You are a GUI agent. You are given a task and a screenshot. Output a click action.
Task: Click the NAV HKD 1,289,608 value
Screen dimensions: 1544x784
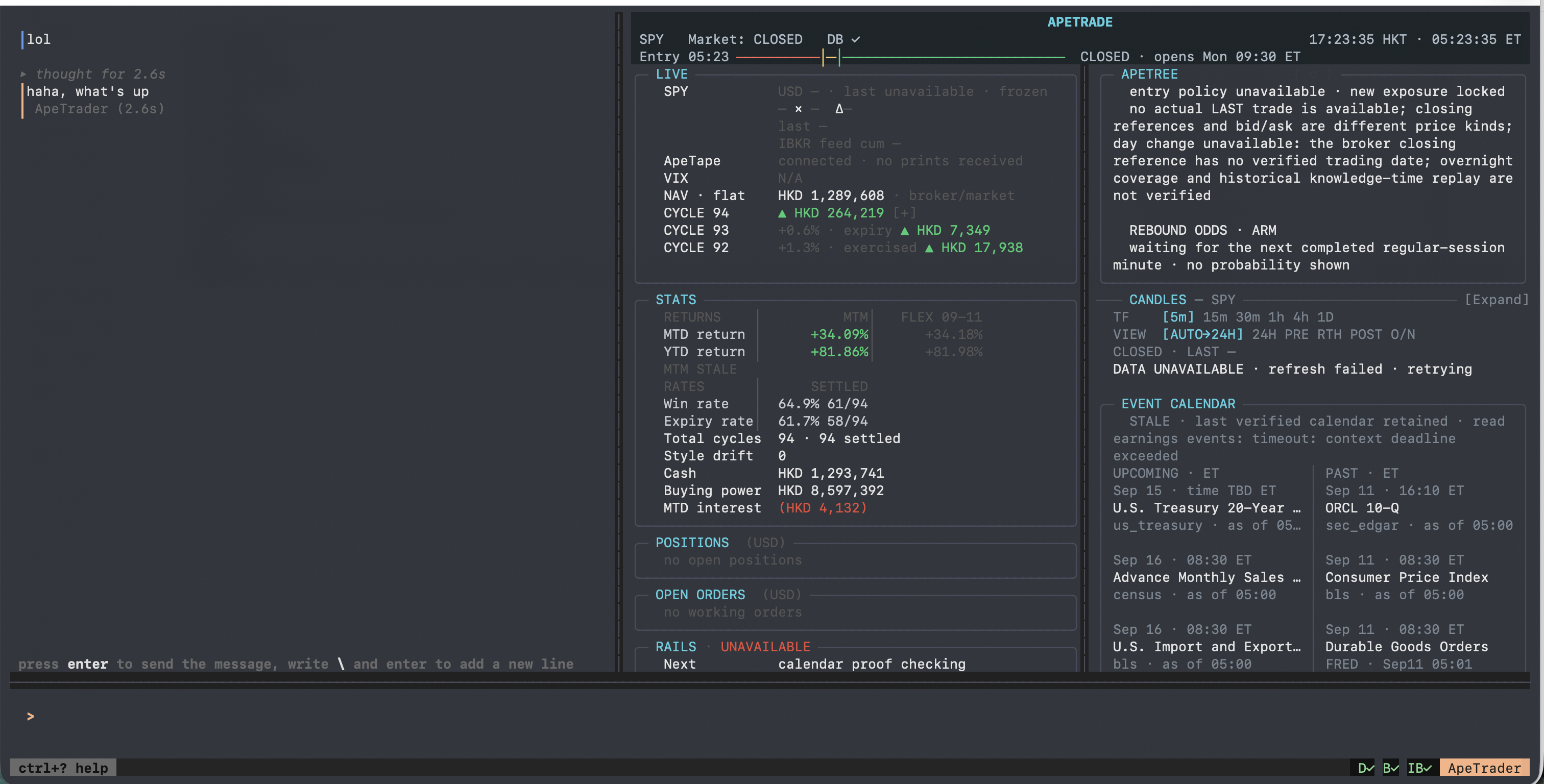(831, 196)
